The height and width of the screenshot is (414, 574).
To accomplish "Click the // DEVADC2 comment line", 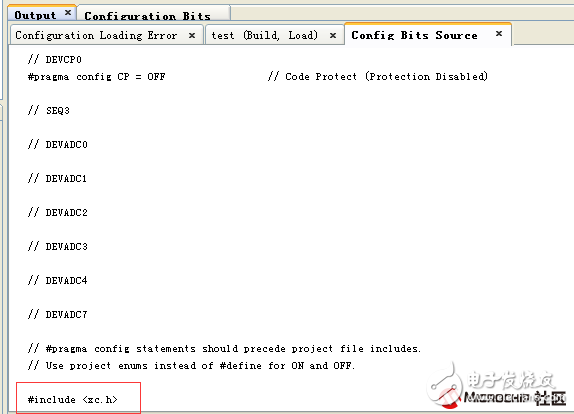I will 57,212.
